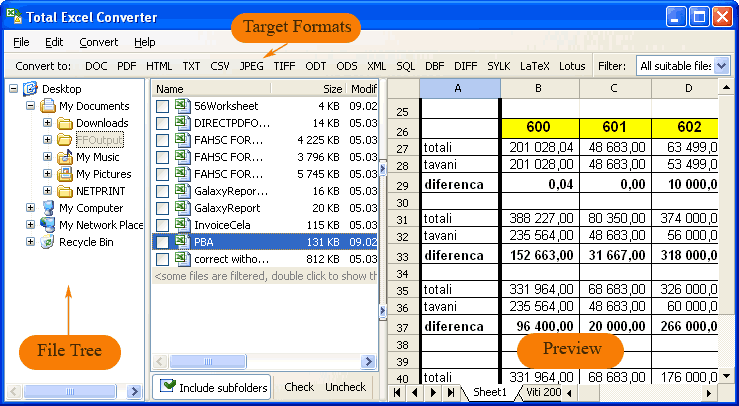739x406 pixels.
Task: Tick the checkbox for the 5 745 KB FAHSC file
Action: tap(162, 174)
